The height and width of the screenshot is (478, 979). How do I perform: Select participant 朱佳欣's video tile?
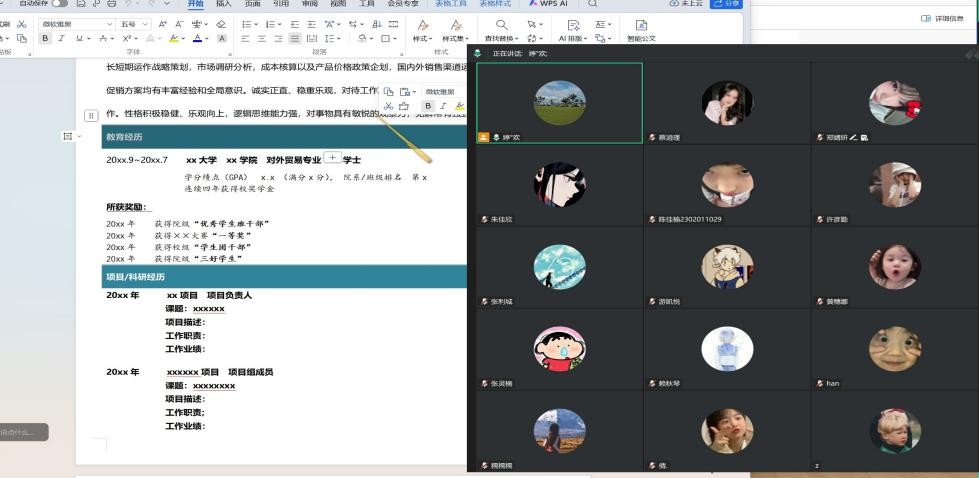(559, 184)
